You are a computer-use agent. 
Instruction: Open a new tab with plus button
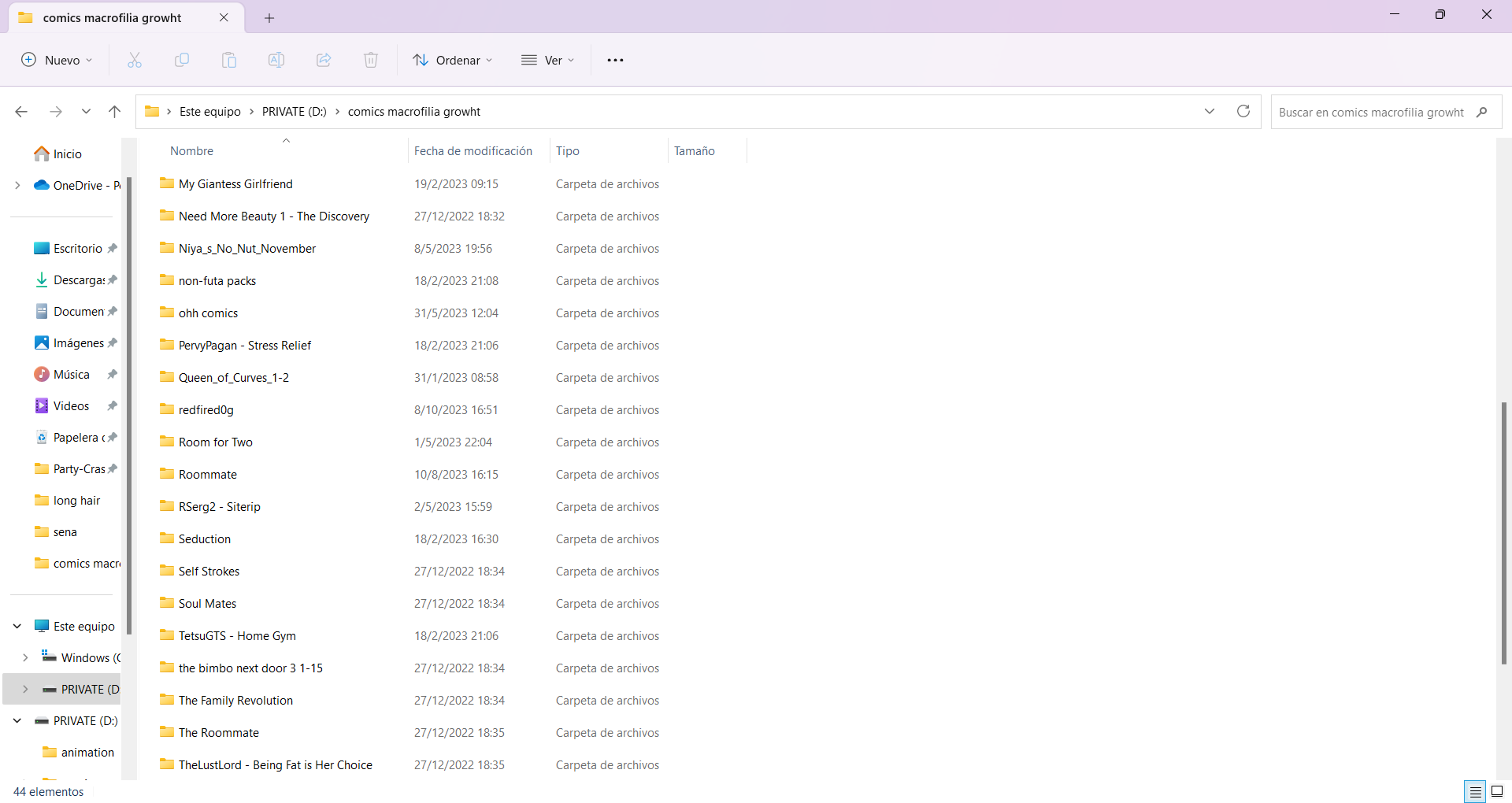pyautogui.click(x=269, y=17)
